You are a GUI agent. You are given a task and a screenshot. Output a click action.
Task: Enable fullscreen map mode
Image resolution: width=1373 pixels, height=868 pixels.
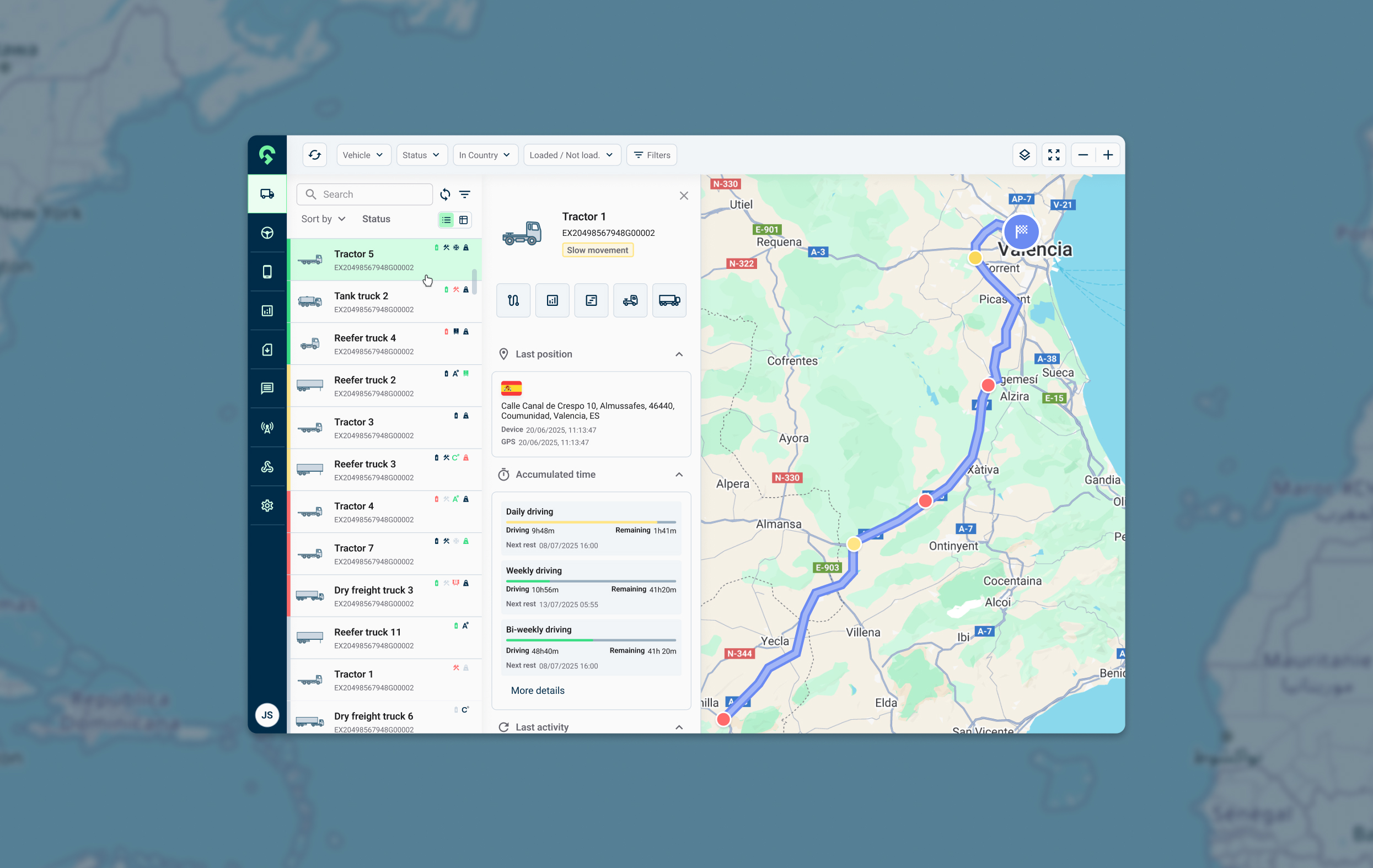pos(1054,154)
